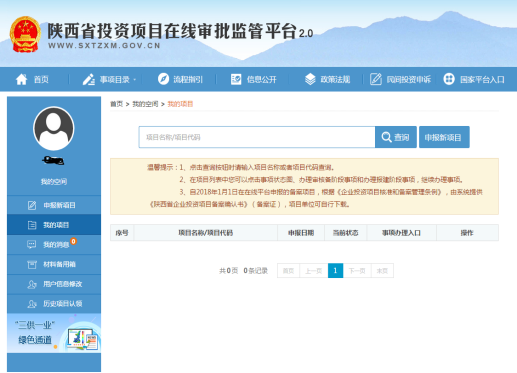This screenshot has height=373, width=517.
Task: Click the user icon beside 历史项目认领
Action: point(32,304)
